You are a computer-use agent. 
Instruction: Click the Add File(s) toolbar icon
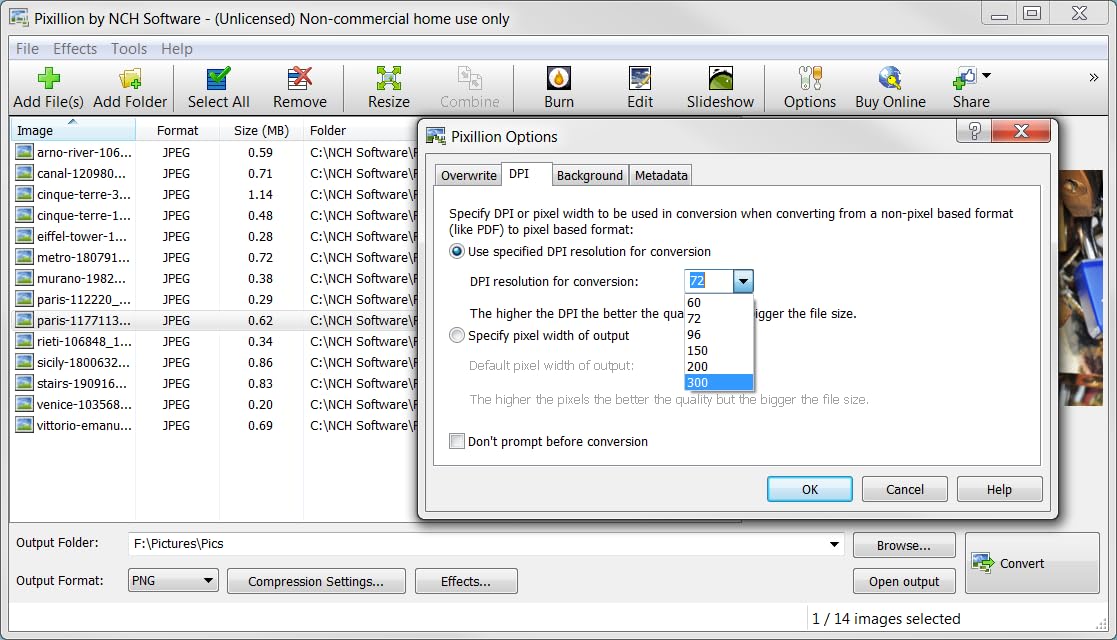pos(48,78)
